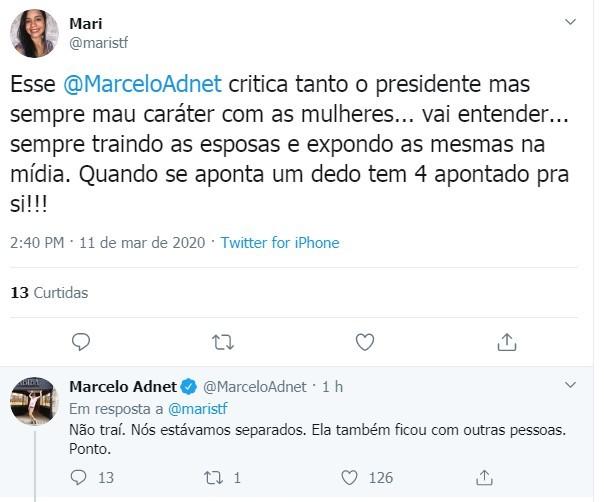View the 13 Curtidas likes list
The image size is (604, 502).
(x=49, y=293)
